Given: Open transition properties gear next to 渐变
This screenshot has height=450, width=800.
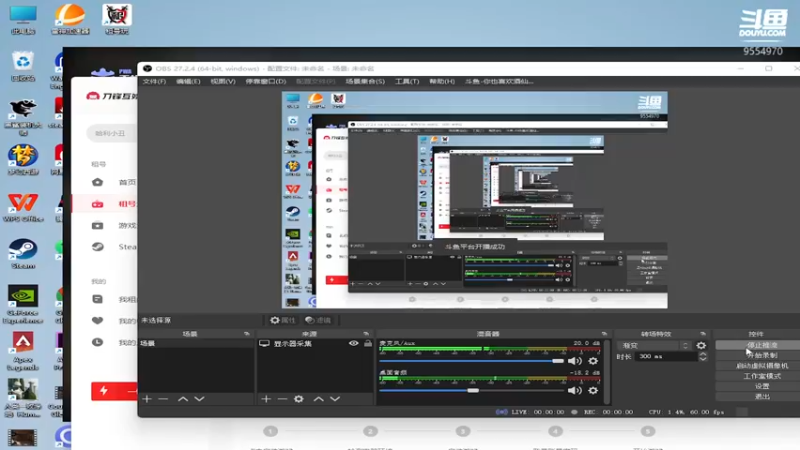Looking at the screenshot, I should [701, 345].
